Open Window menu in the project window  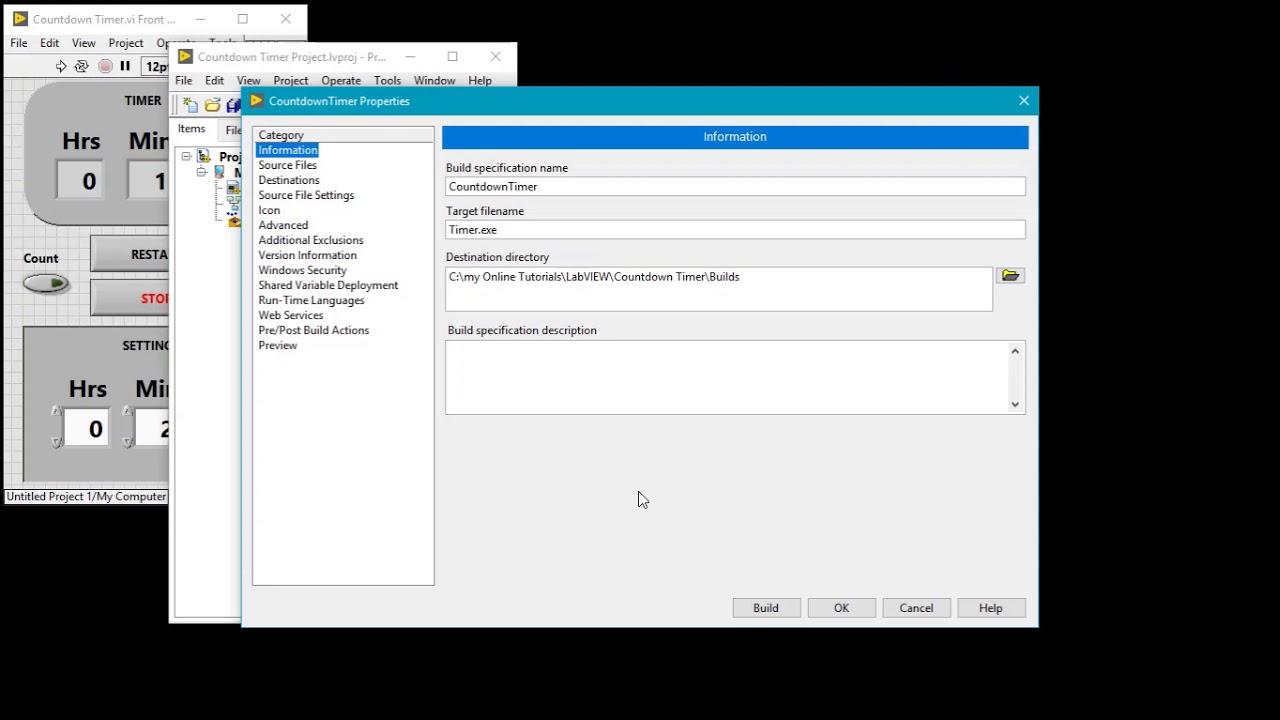pyautogui.click(x=435, y=81)
